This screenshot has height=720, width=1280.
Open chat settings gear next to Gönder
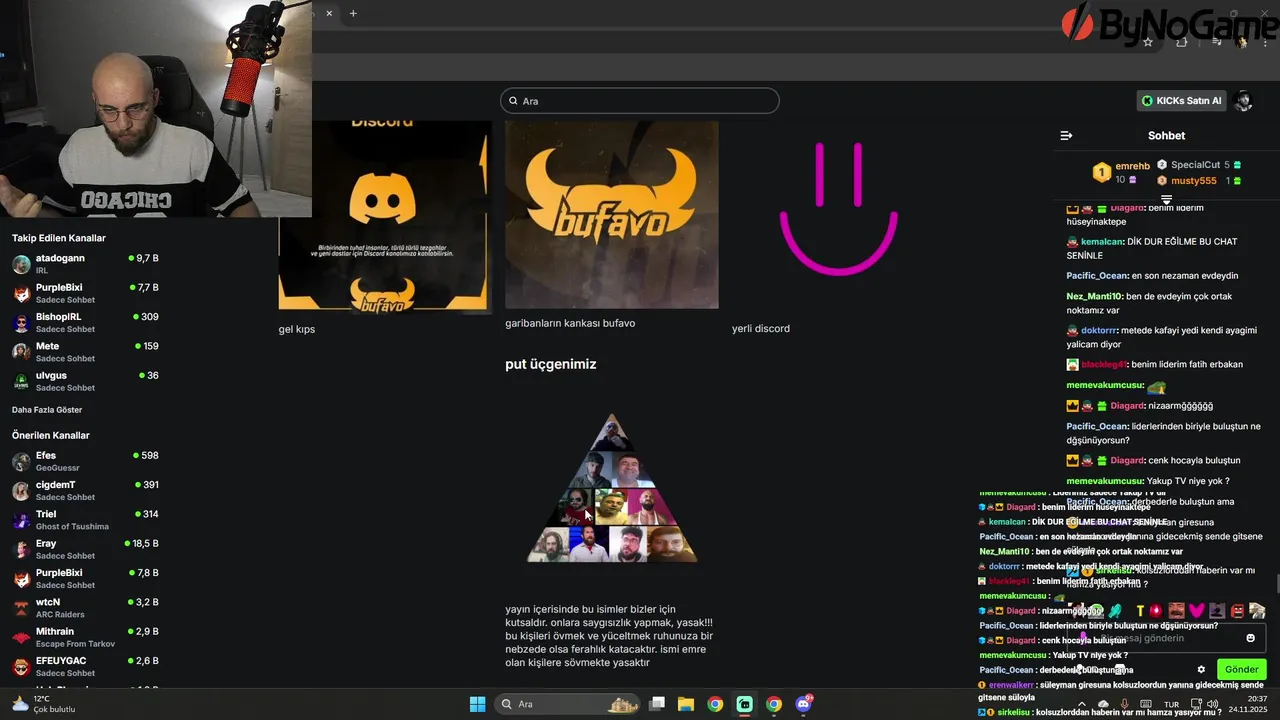(x=1201, y=669)
